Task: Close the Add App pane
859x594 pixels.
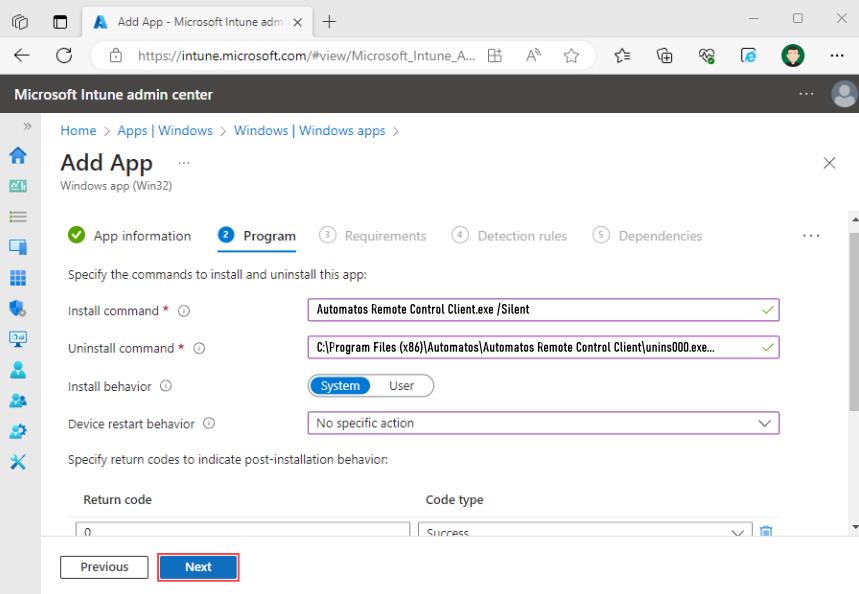Action: [x=829, y=163]
